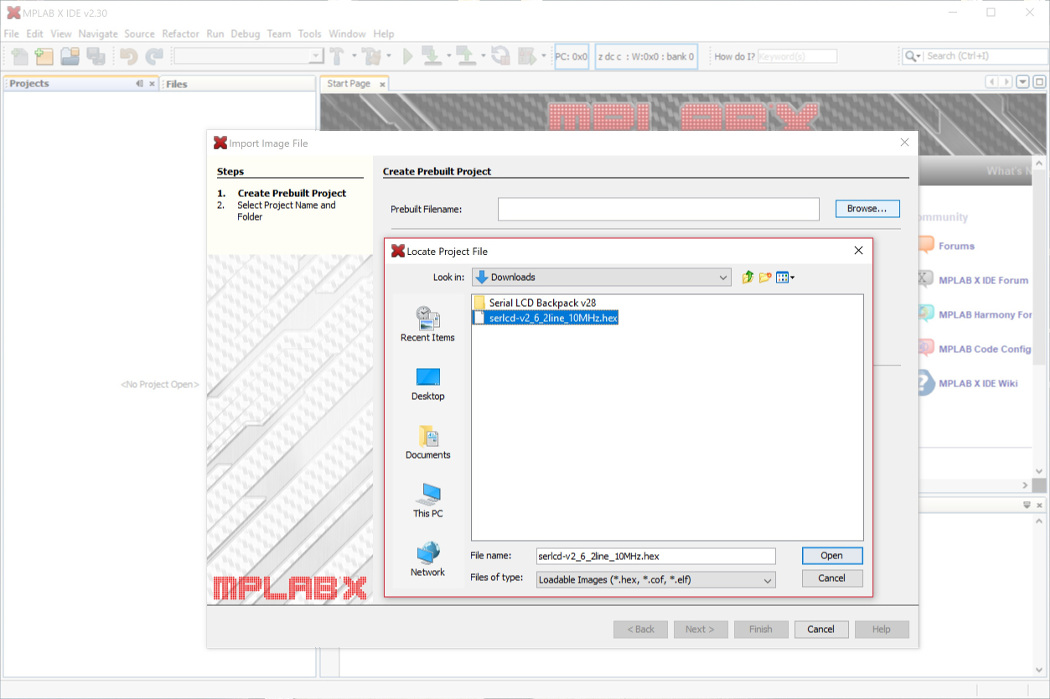Screen dimensions: 1050x699
Task: Switch to the Files panel tab
Action: 176,84
